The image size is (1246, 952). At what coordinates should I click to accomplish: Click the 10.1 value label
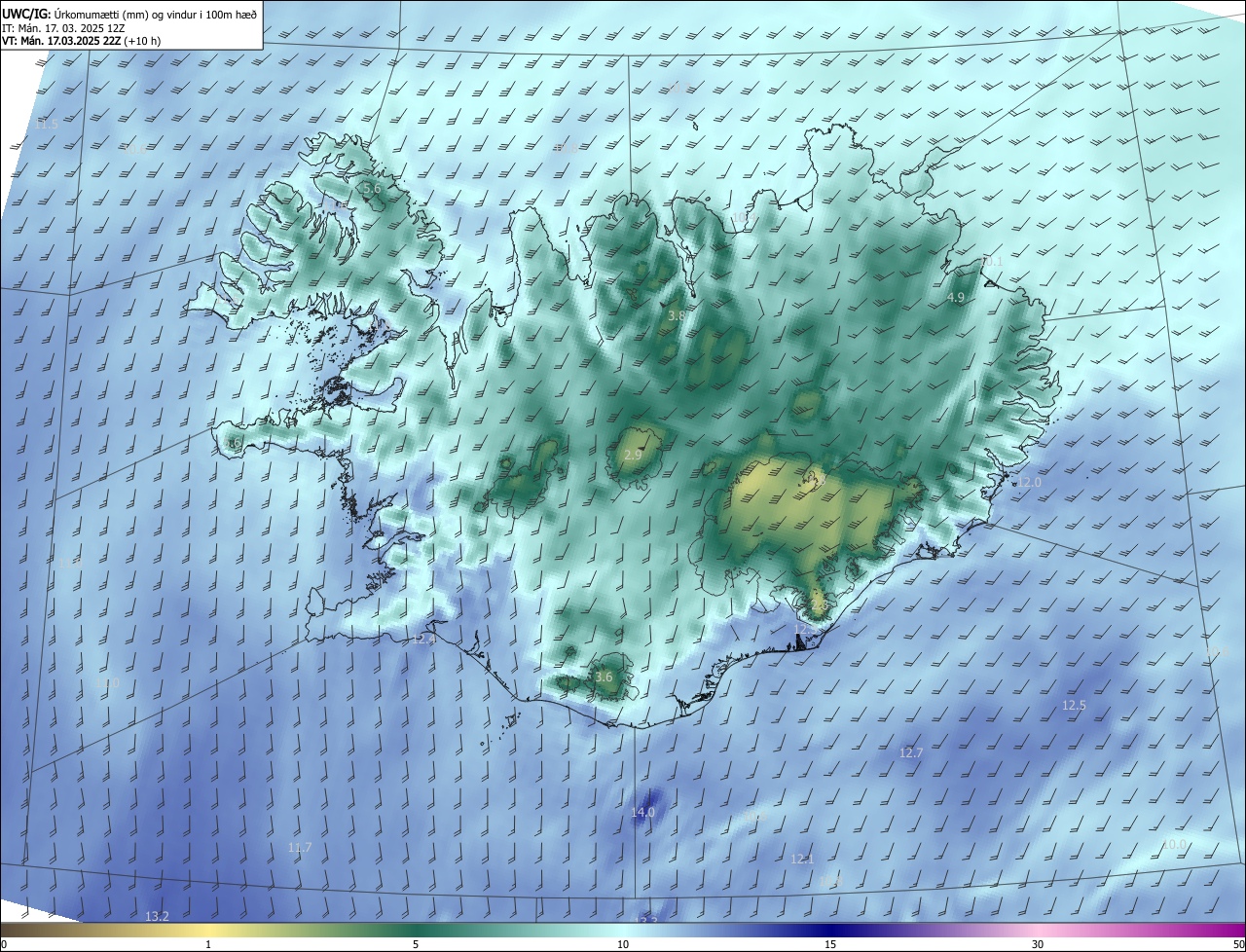[x=991, y=262]
